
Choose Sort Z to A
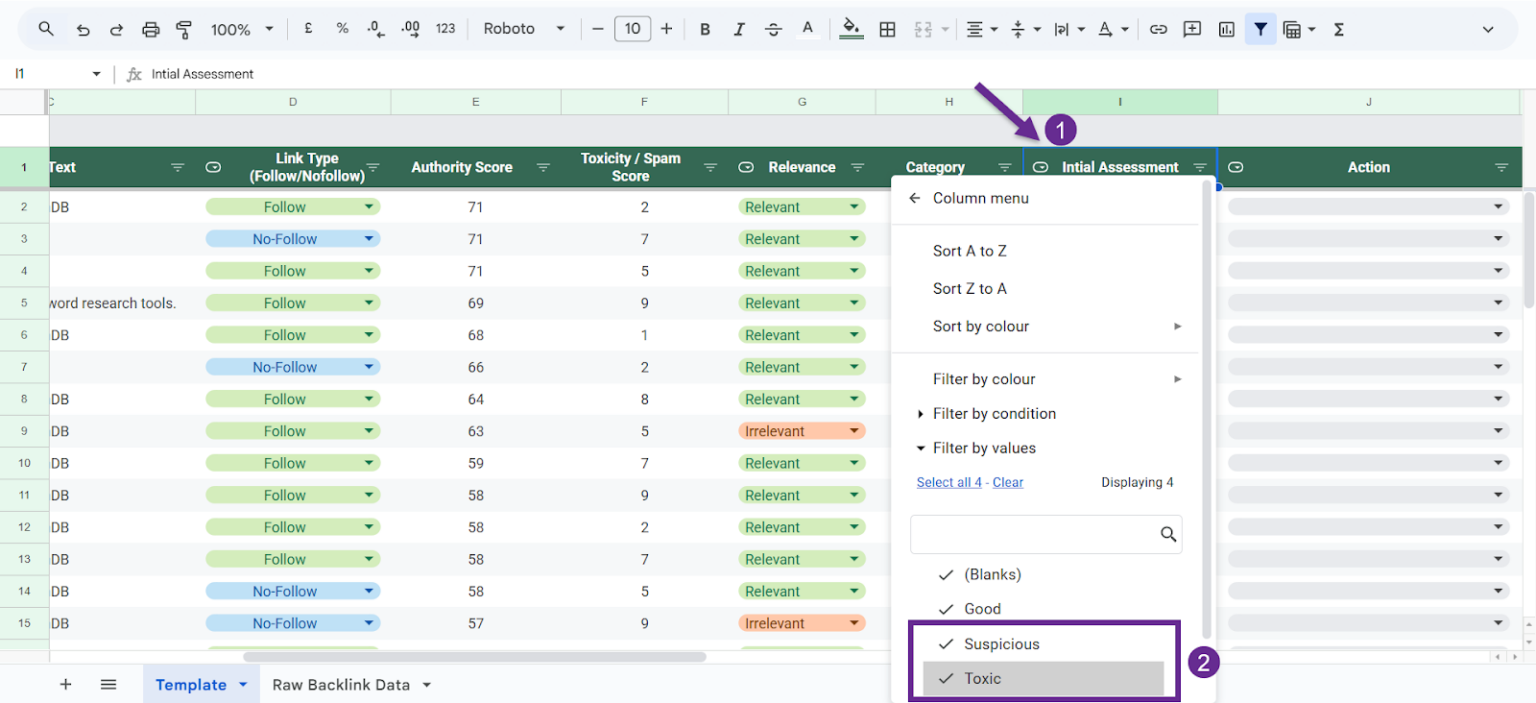point(970,288)
